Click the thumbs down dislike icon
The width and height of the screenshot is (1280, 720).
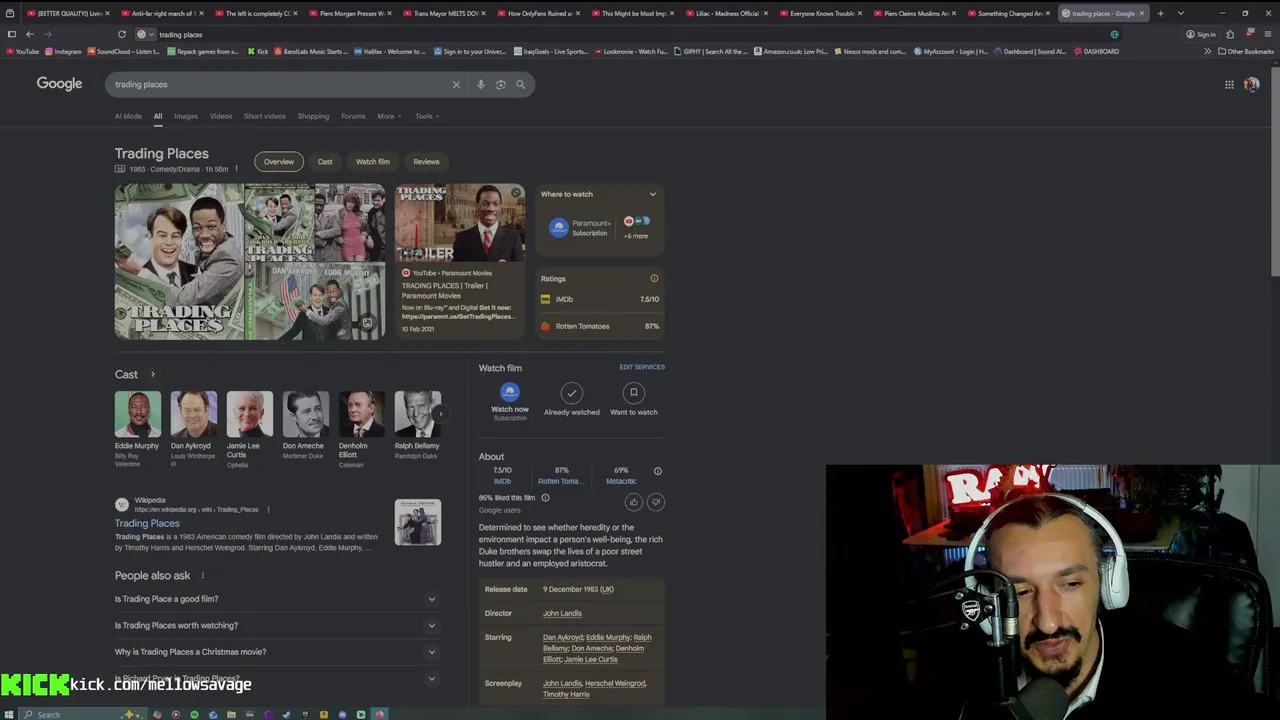pyautogui.click(x=655, y=502)
